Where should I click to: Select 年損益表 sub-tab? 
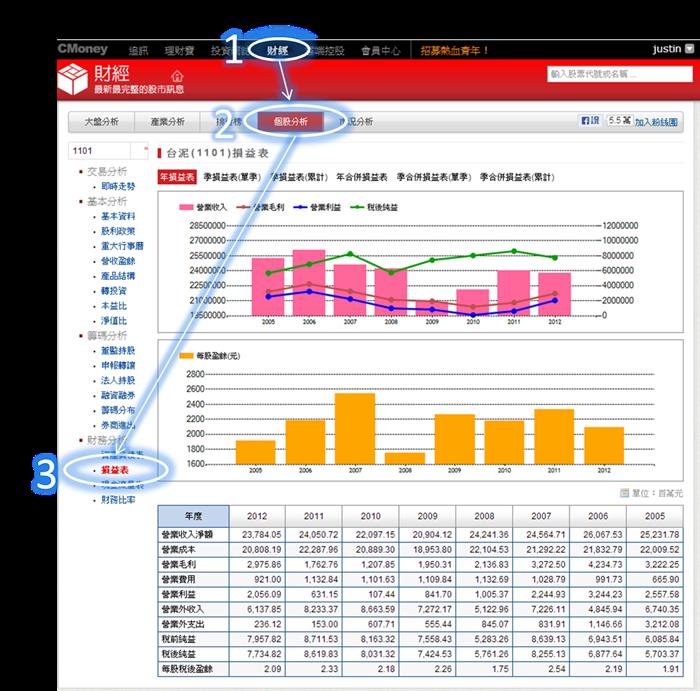[177, 177]
